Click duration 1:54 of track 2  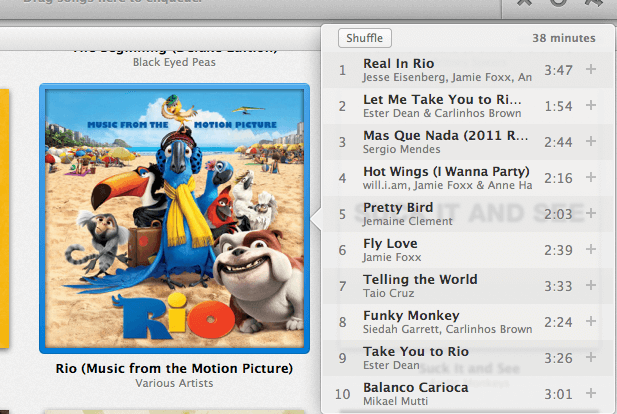558,106
